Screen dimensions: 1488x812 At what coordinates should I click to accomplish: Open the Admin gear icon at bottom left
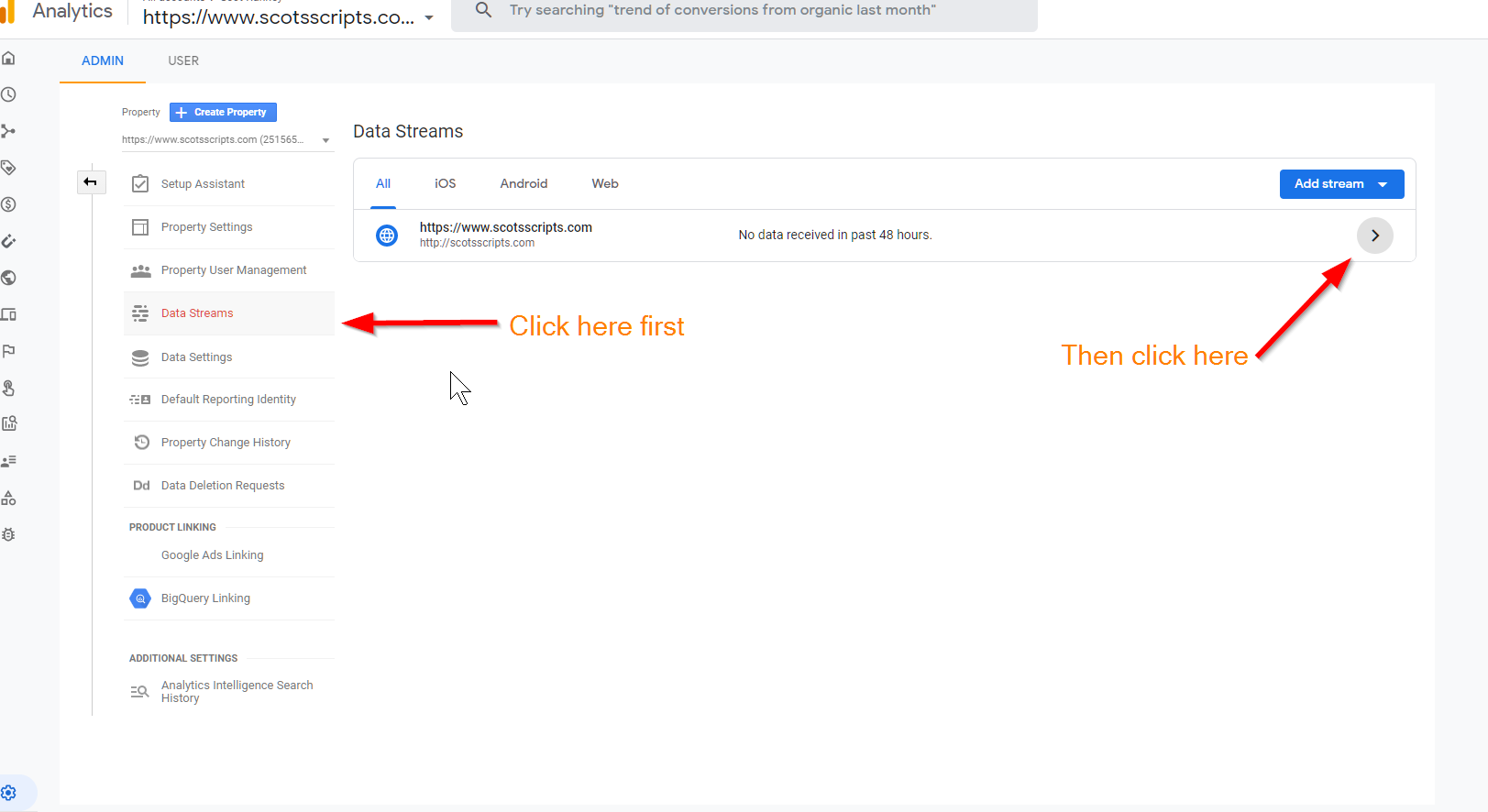tap(9, 793)
